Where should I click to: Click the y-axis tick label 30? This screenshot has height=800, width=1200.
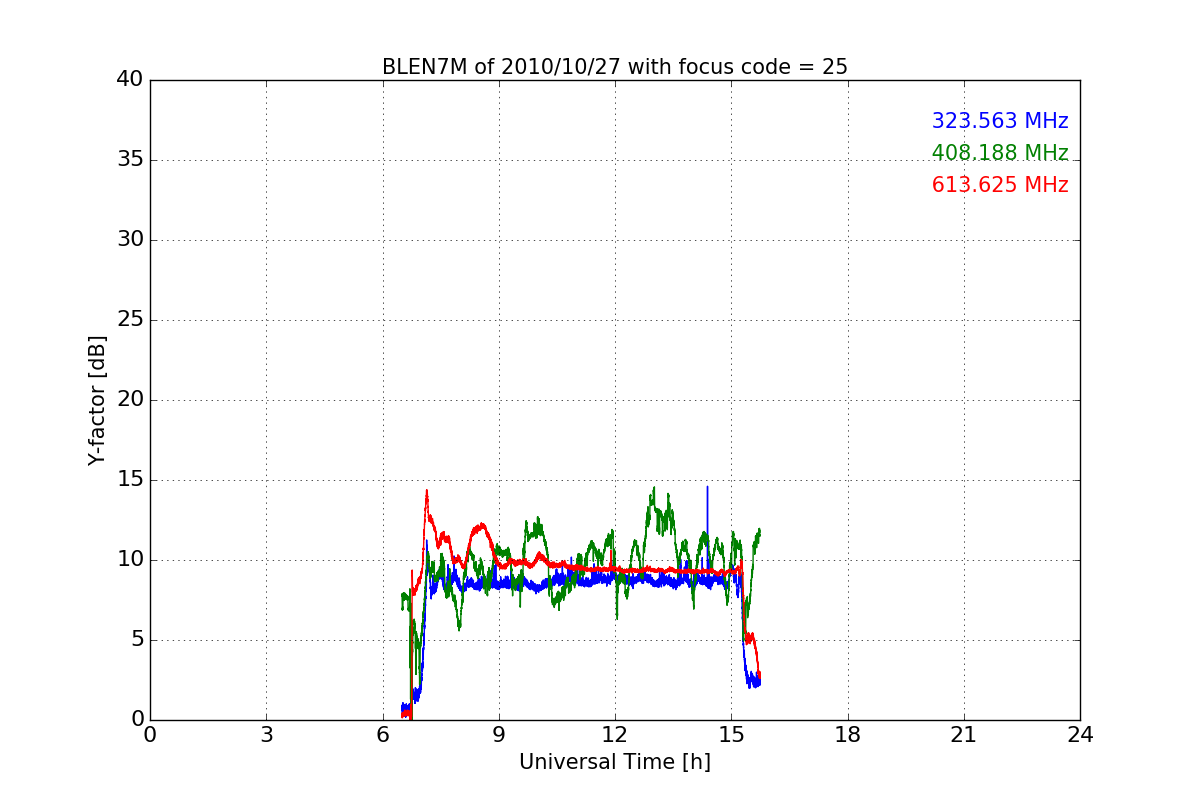(x=130, y=240)
